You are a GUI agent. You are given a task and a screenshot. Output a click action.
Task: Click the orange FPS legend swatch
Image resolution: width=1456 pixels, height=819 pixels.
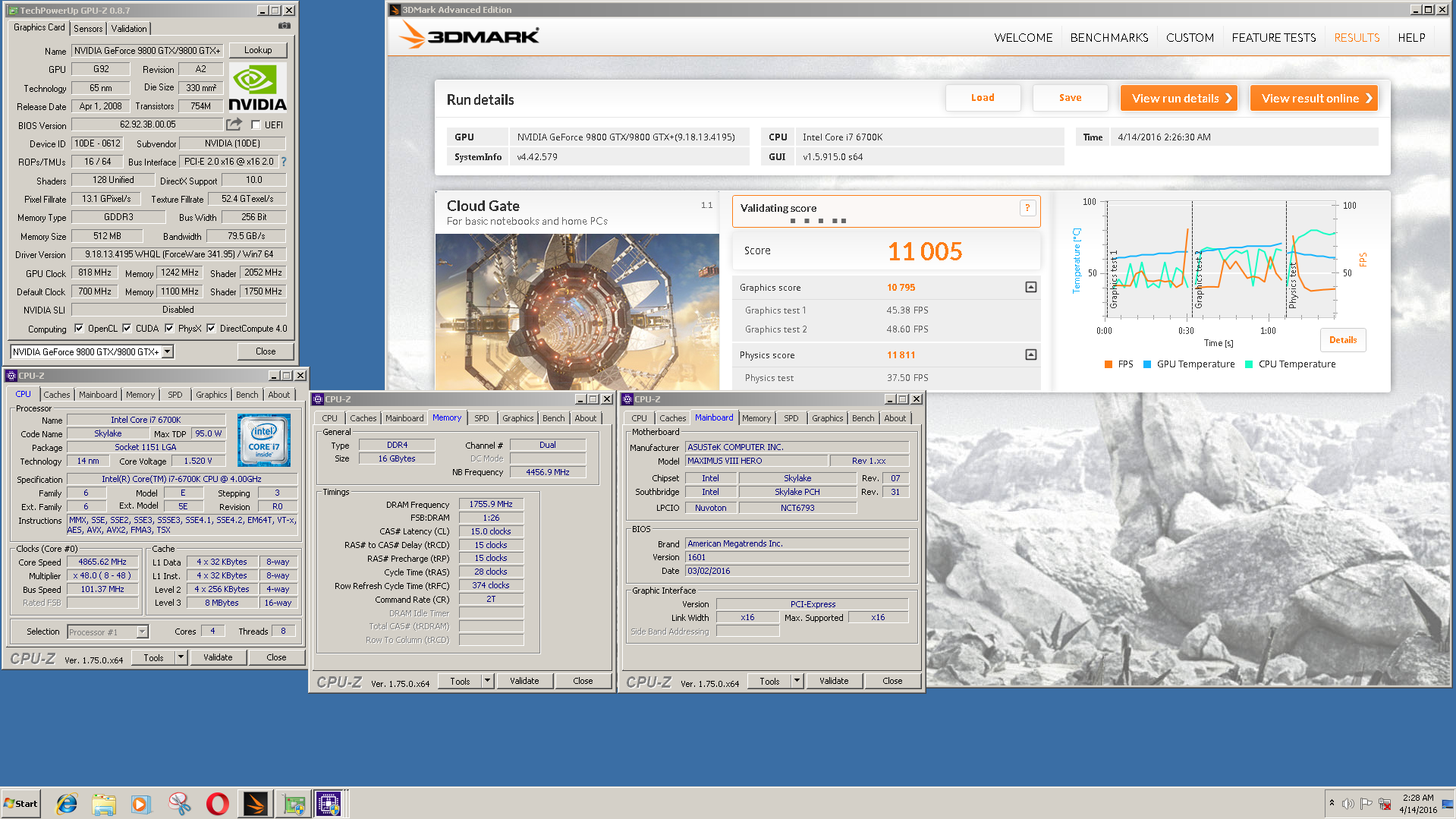[x=1109, y=364]
